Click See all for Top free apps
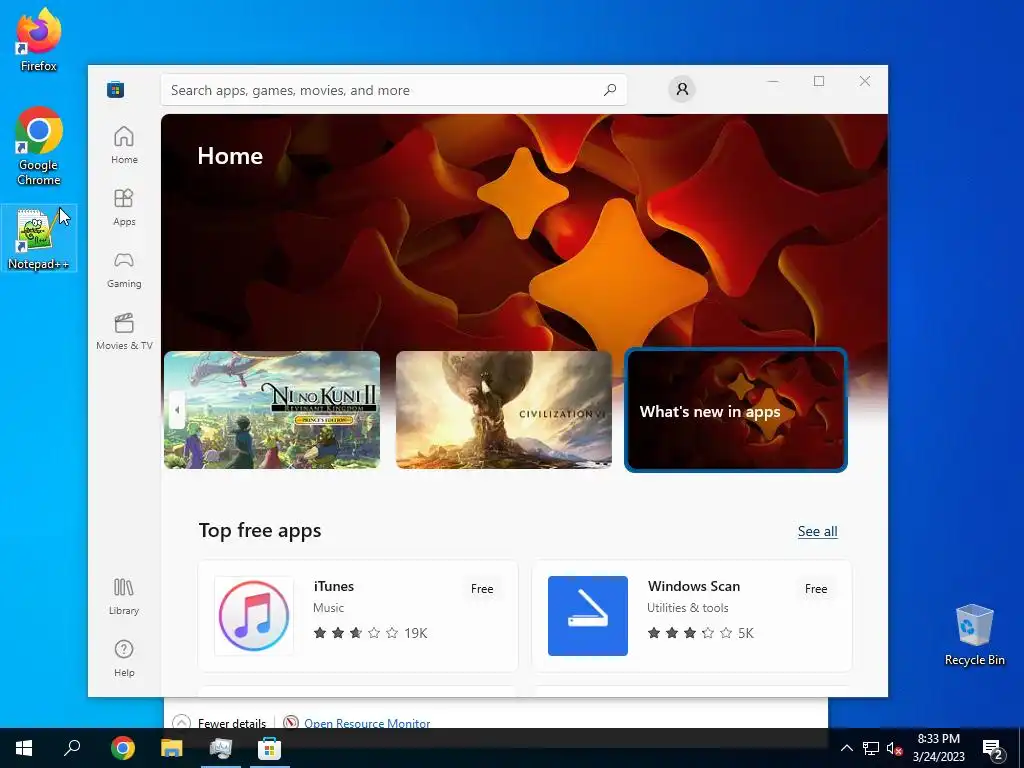Viewport: 1024px width, 768px height. 818,531
